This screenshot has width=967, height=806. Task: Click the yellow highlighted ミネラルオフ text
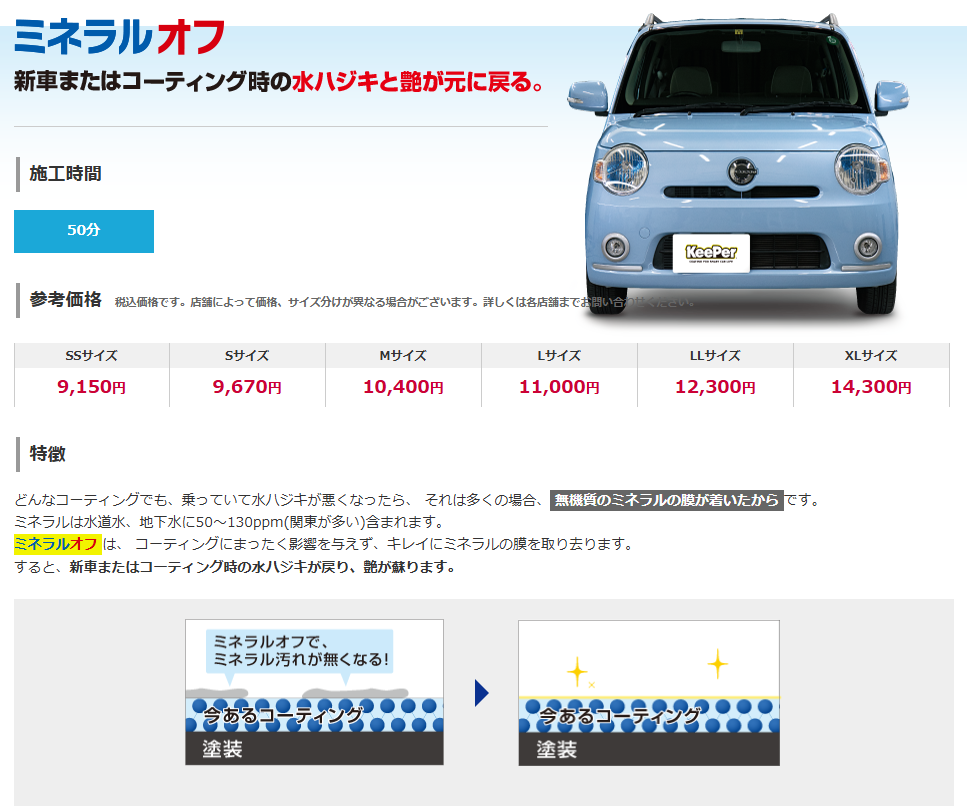(x=57, y=544)
